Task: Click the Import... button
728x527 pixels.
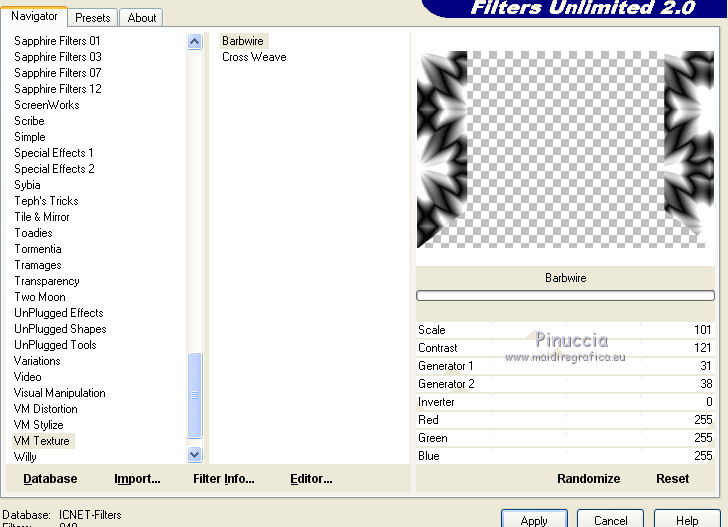Action: (x=137, y=479)
